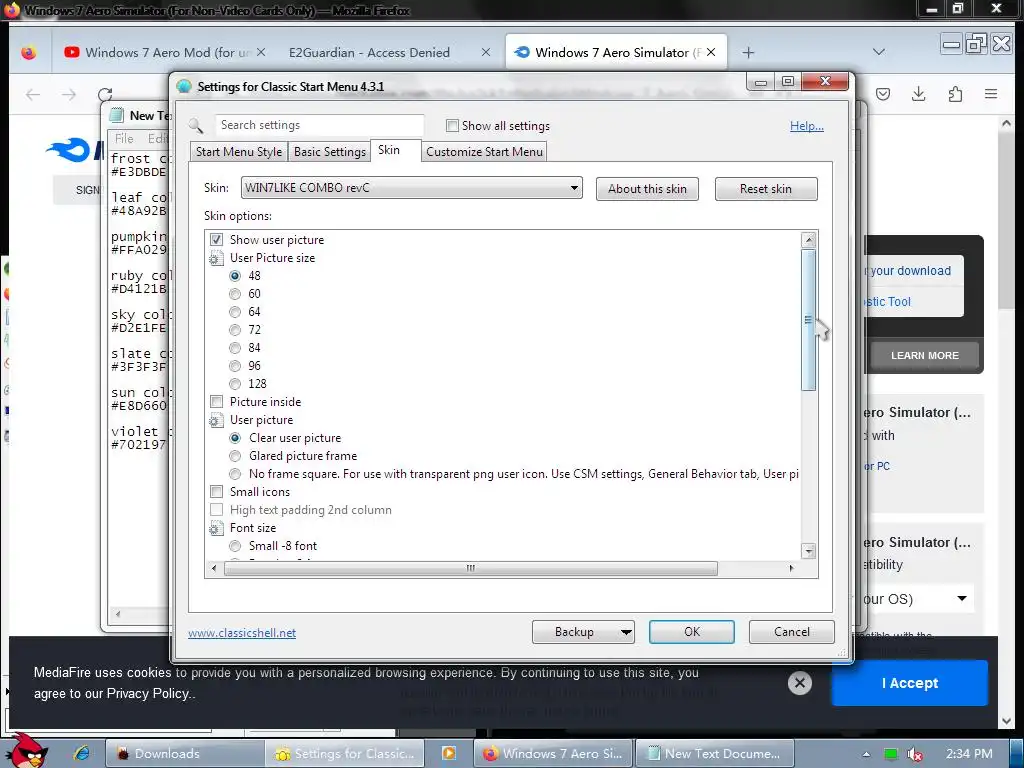The image size is (1024, 768).
Task: Click Firefox back arrow icon
Action: pyautogui.click(x=33, y=95)
